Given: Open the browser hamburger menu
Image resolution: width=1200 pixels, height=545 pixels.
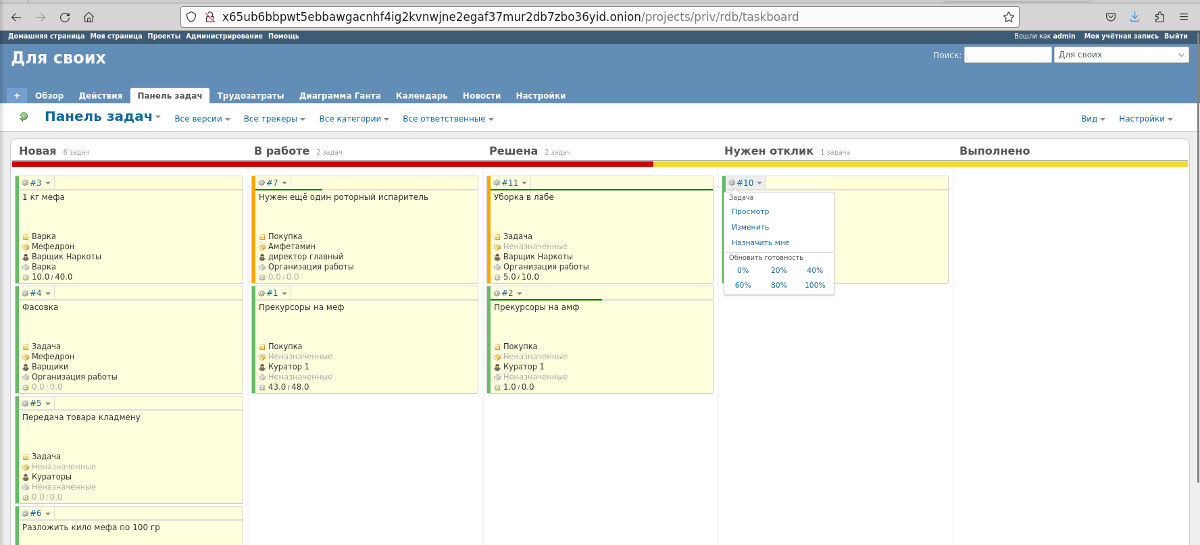Looking at the screenshot, I should coord(1183,17).
